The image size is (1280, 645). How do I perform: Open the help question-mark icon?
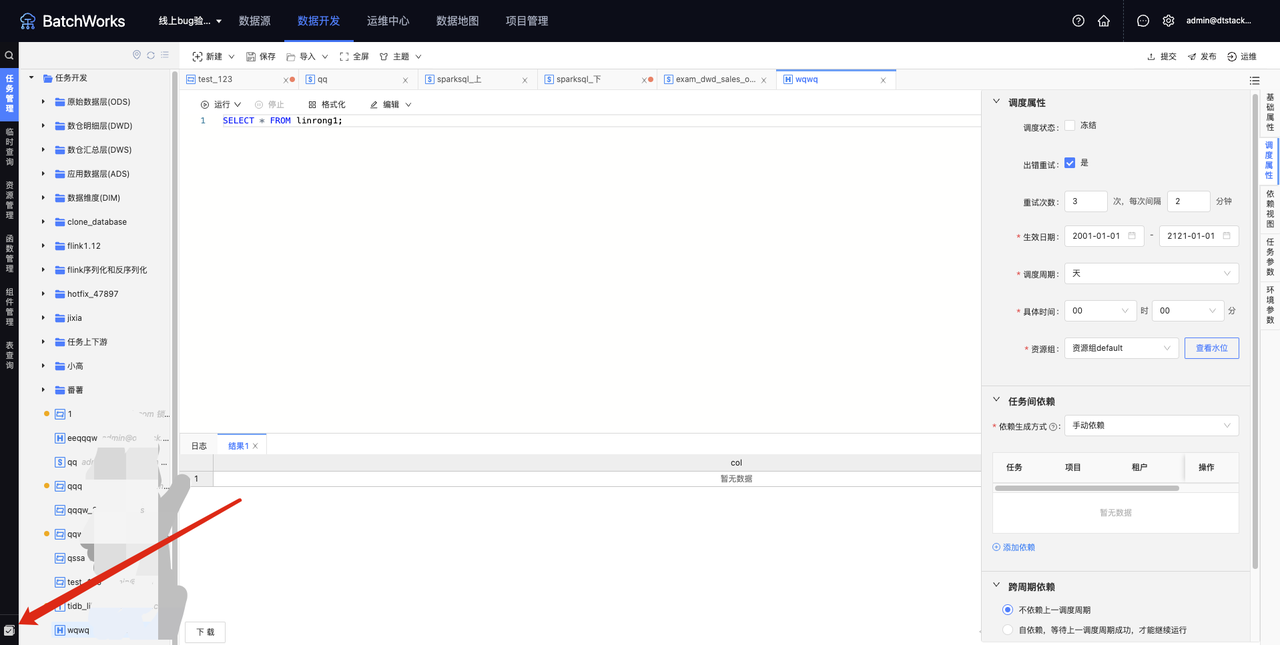tap(1078, 20)
